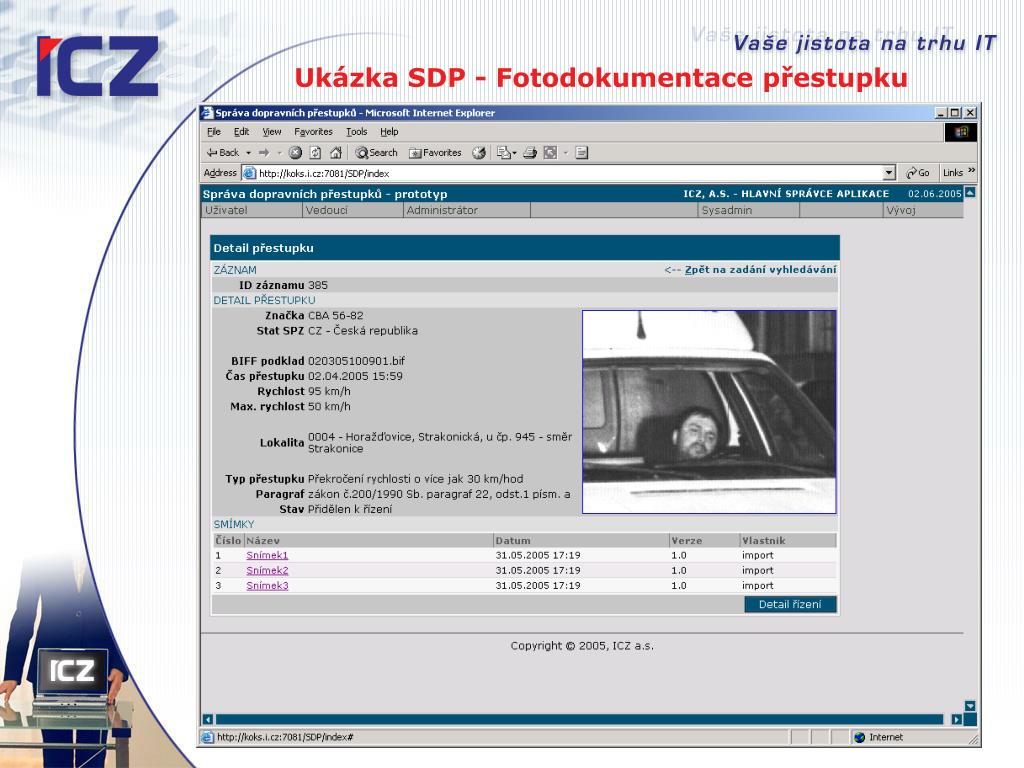
Task: Click the Edit page toolbar icon
Action: [551, 153]
